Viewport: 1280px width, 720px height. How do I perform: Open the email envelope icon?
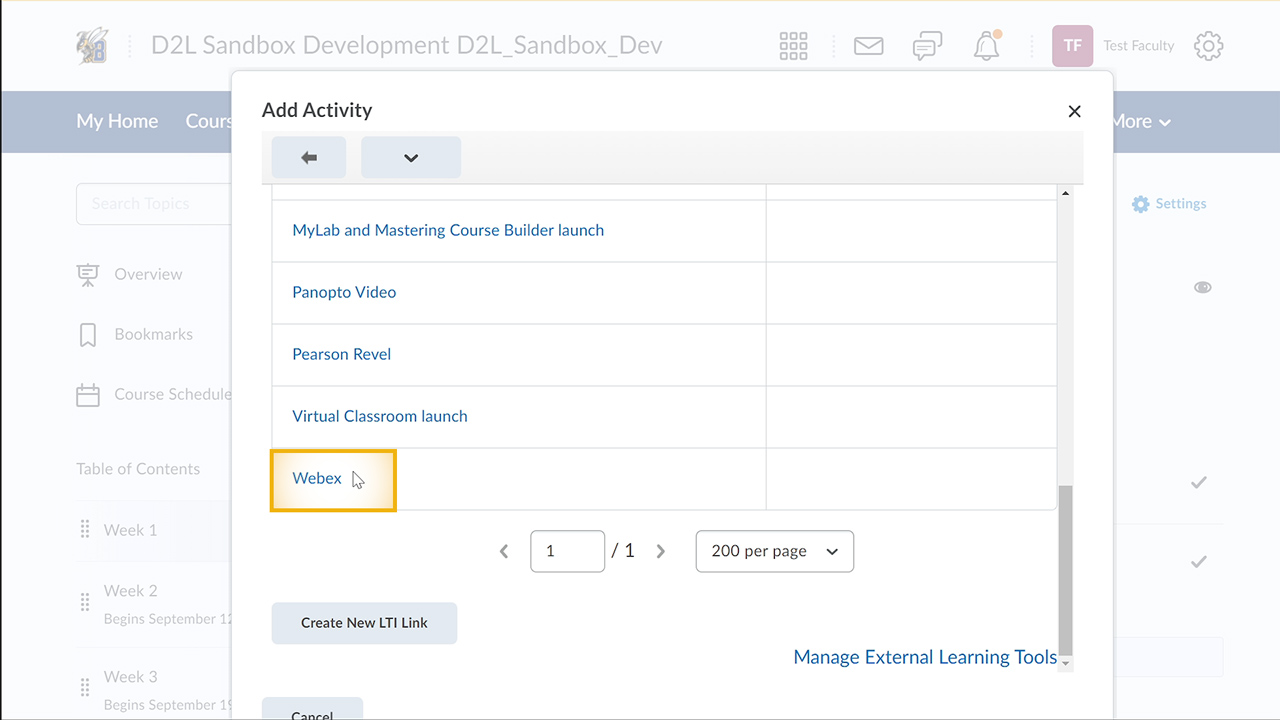click(868, 45)
